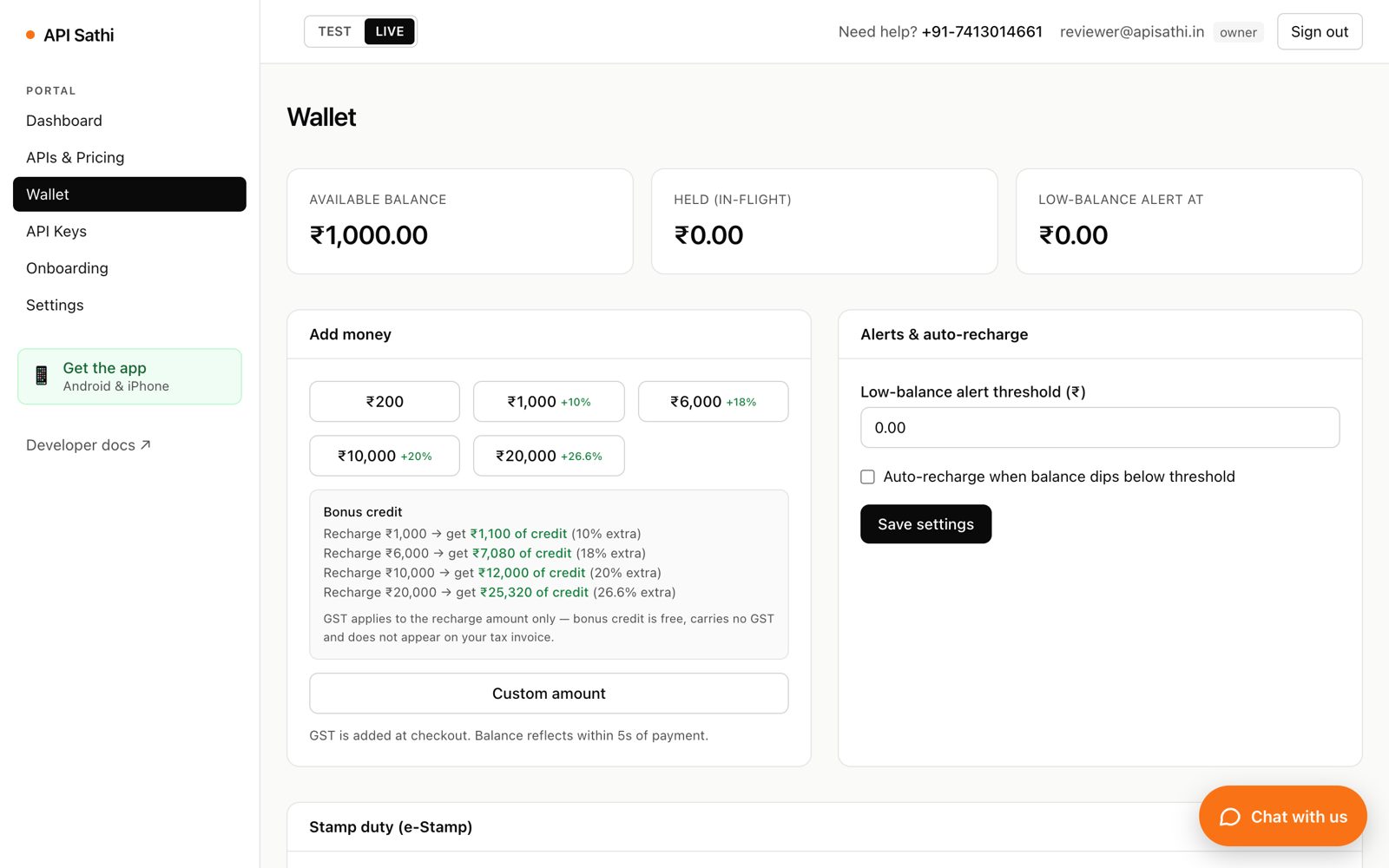The width and height of the screenshot is (1389, 868).
Task: Switch to LIVE mode
Action: click(389, 31)
